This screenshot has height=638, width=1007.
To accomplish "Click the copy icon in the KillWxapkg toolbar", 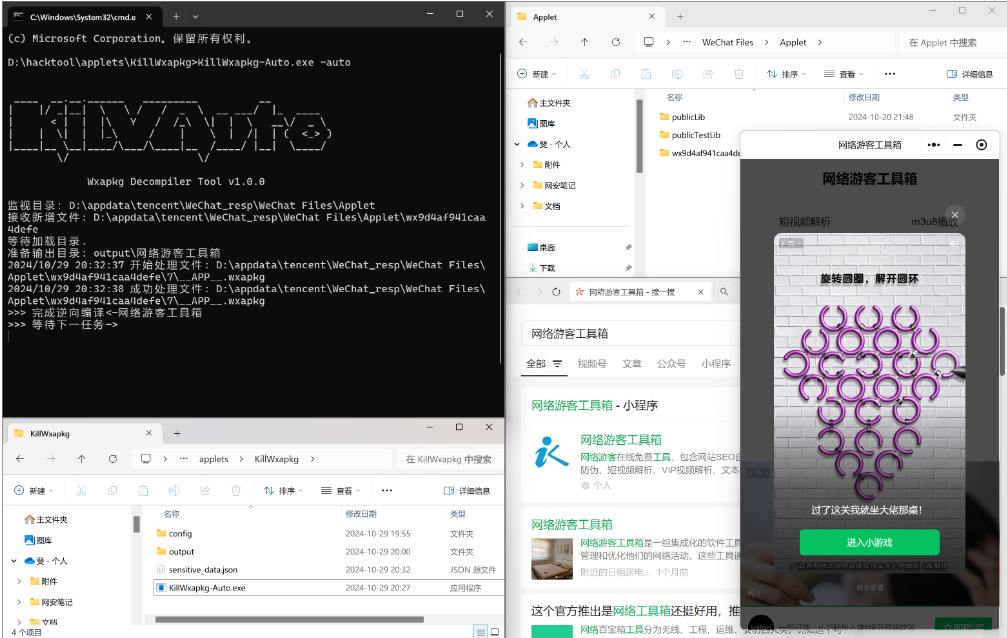I will 112,489.
